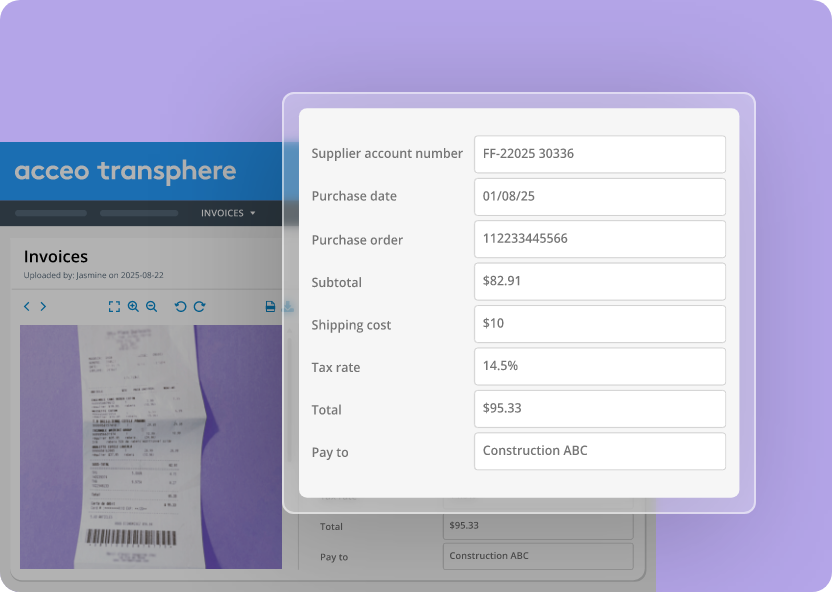This screenshot has width=832, height=592.
Task: Click the acceo transphere logo
Action: pos(125,171)
